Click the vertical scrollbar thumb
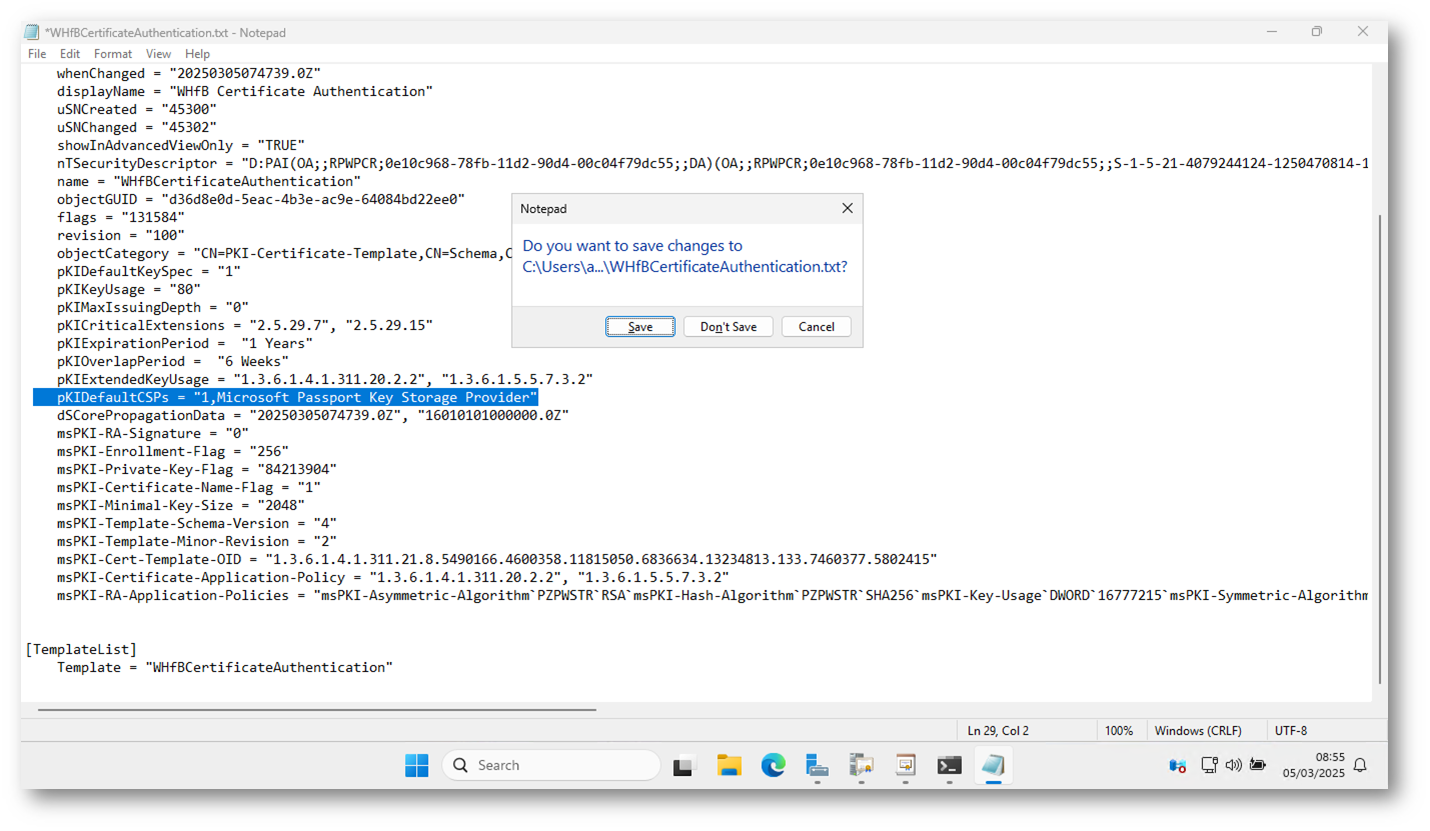This screenshot has height=831, width=1430. tap(1380, 448)
